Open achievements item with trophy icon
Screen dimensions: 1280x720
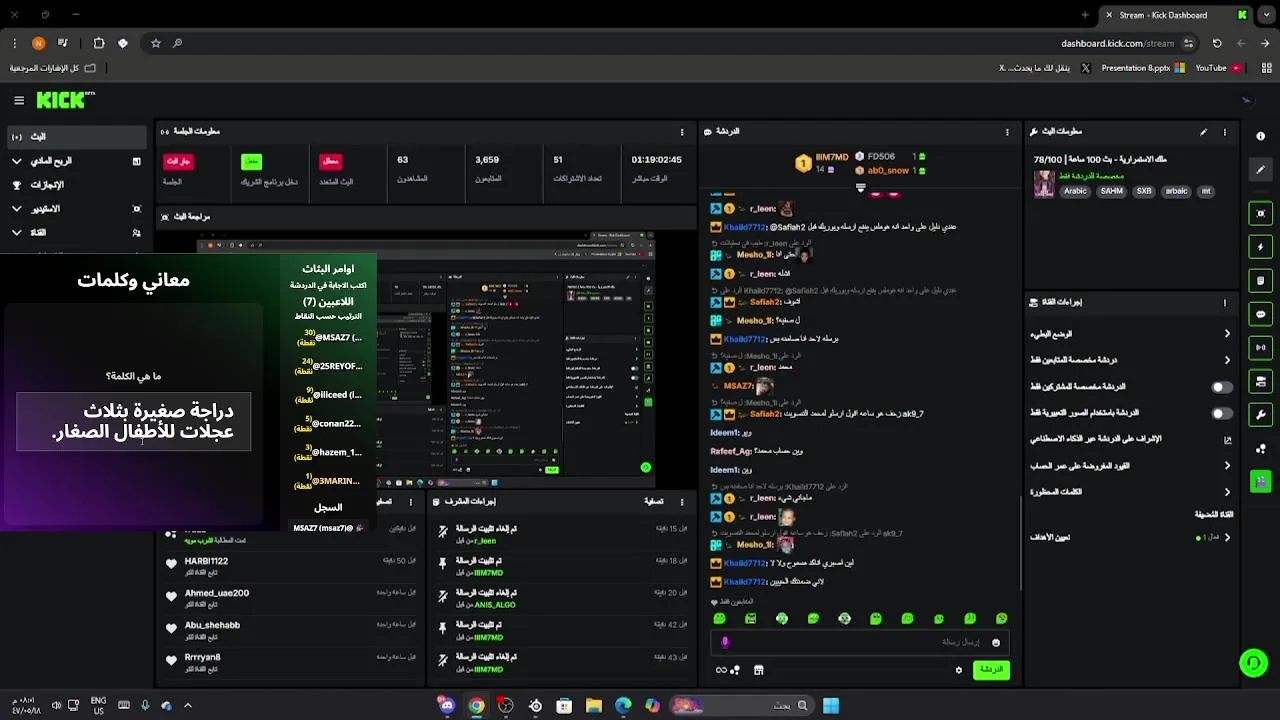(76, 185)
